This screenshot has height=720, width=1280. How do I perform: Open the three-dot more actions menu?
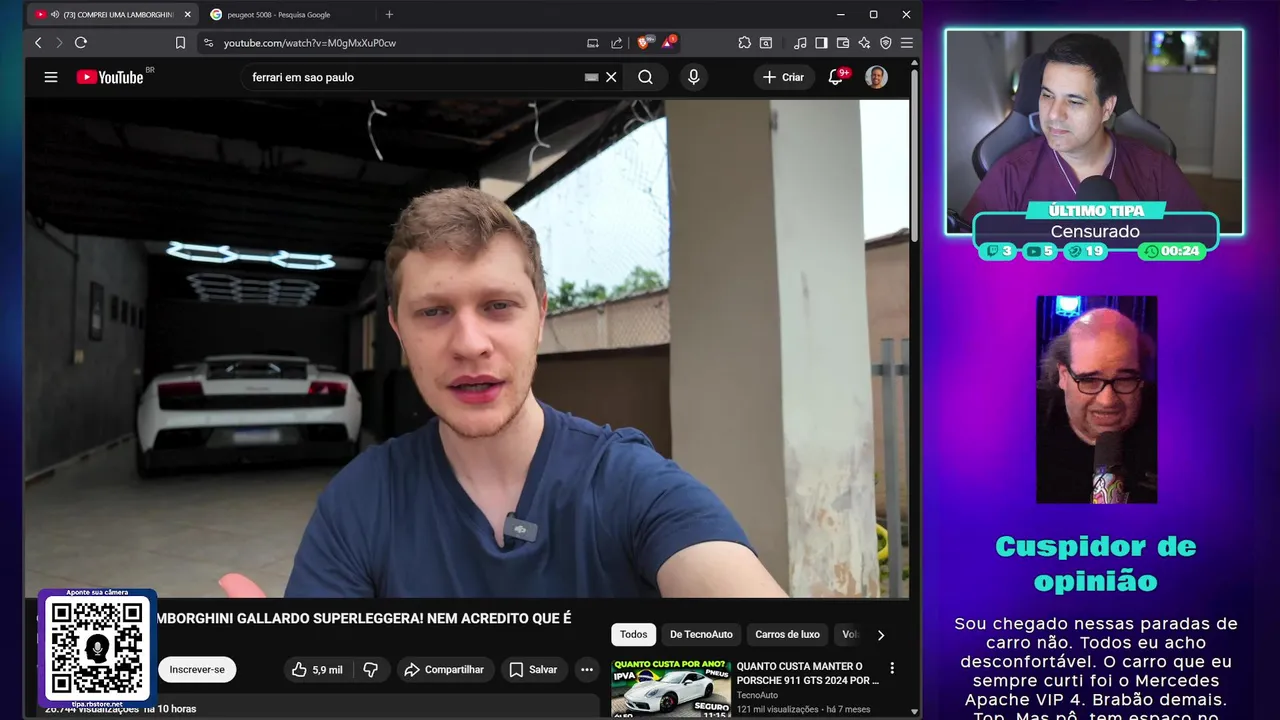coord(587,669)
